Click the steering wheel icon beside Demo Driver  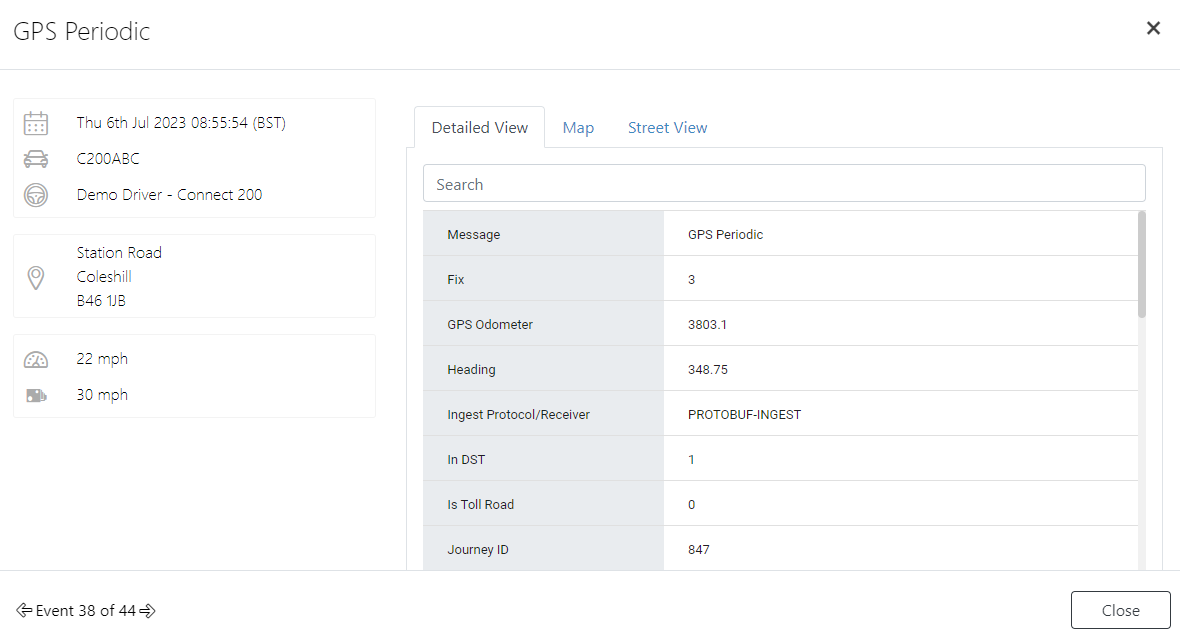pyautogui.click(x=36, y=195)
